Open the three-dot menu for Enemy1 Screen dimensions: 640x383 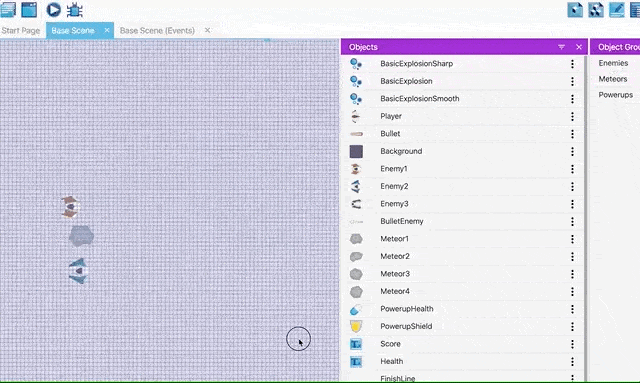(x=572, y=169)
